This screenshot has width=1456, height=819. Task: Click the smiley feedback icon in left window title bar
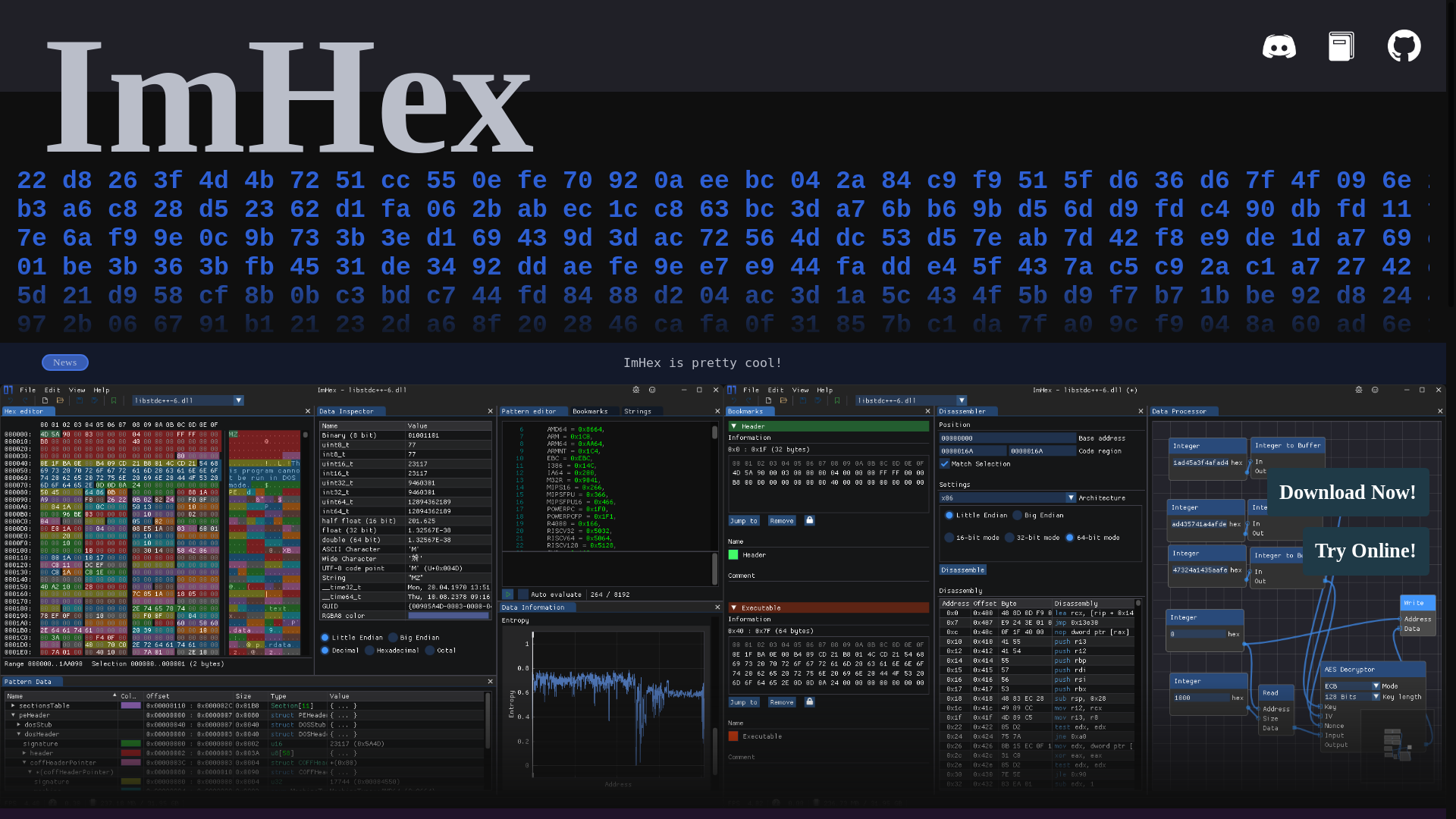click(652, 390)
